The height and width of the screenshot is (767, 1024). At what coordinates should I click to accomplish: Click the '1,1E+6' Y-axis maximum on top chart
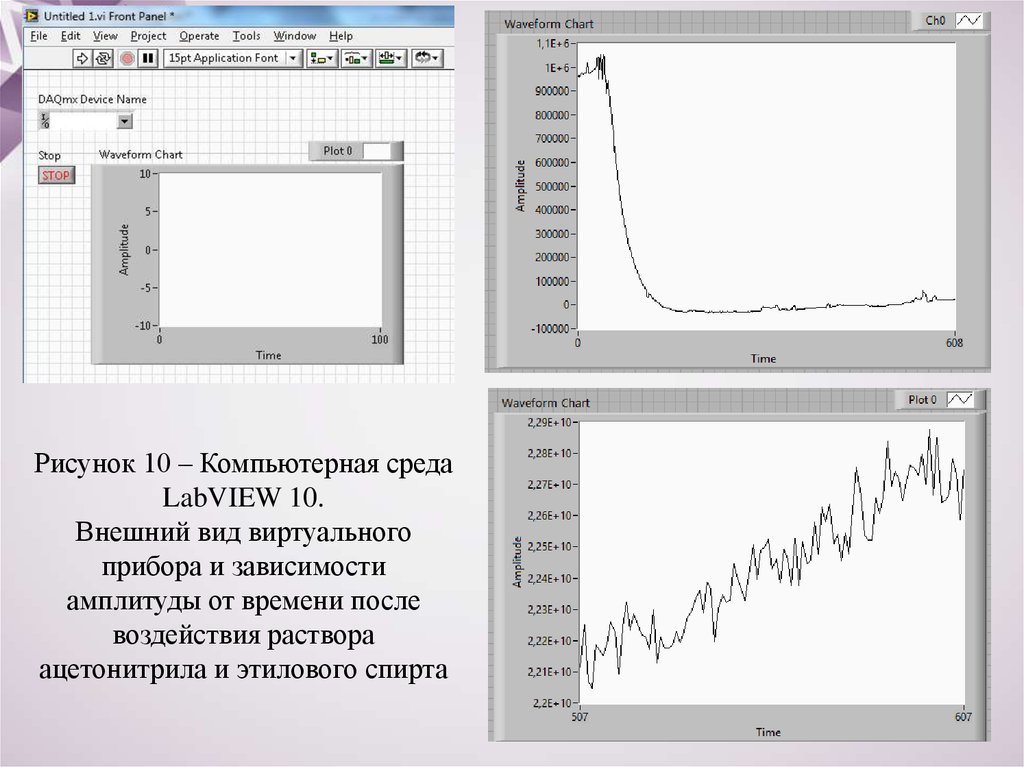click(552, 43)
